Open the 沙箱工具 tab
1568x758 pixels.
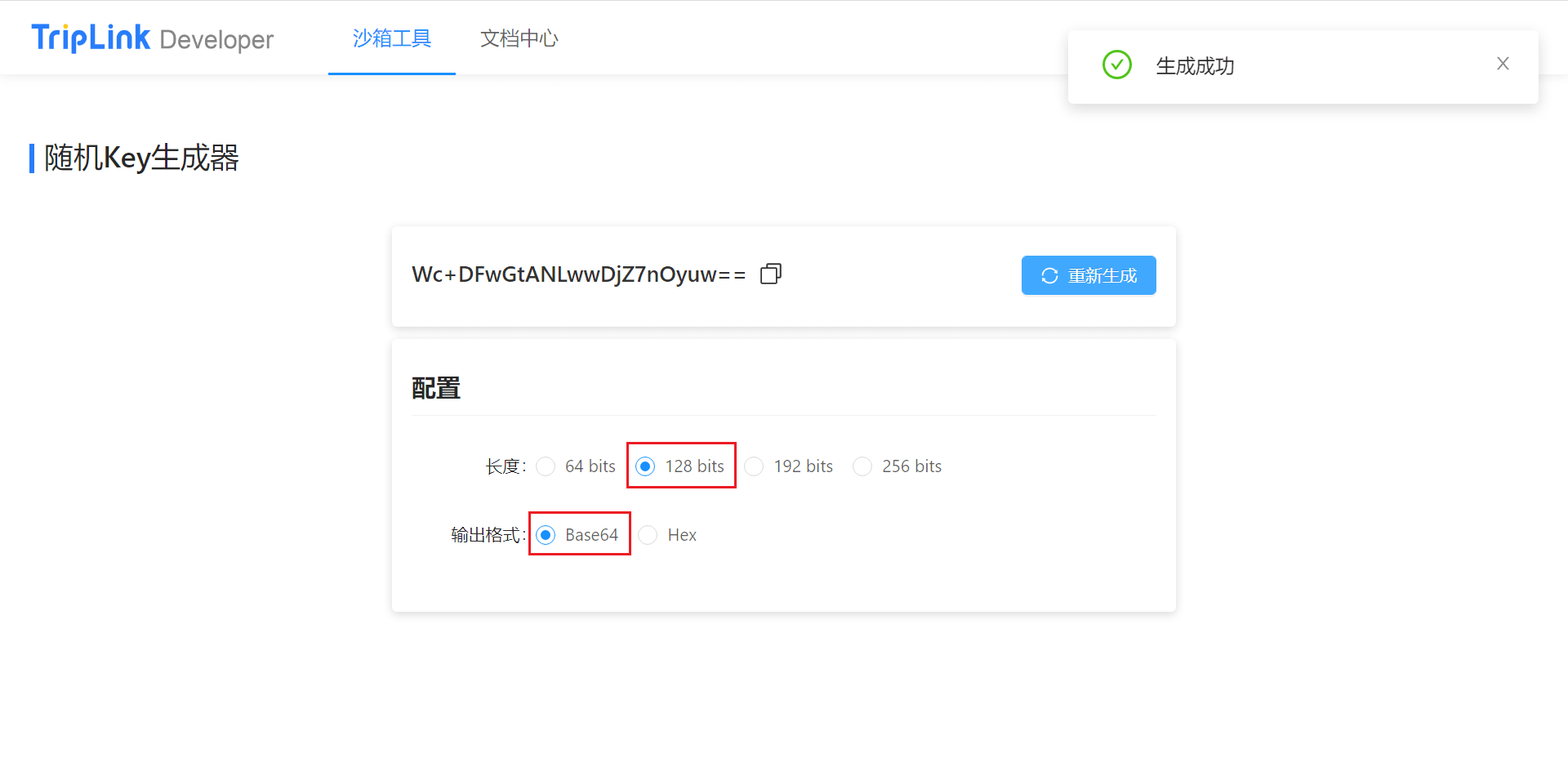pos(391,38)
